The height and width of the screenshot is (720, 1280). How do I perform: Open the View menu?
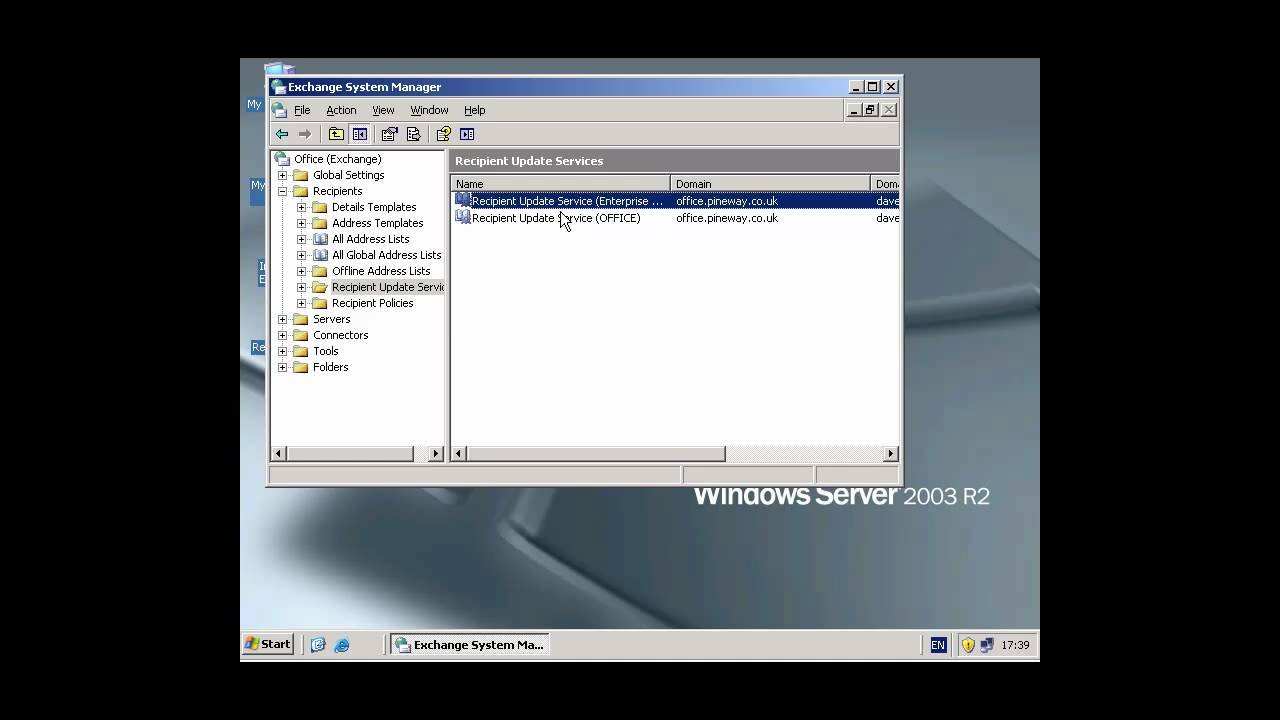pos(383,110)
